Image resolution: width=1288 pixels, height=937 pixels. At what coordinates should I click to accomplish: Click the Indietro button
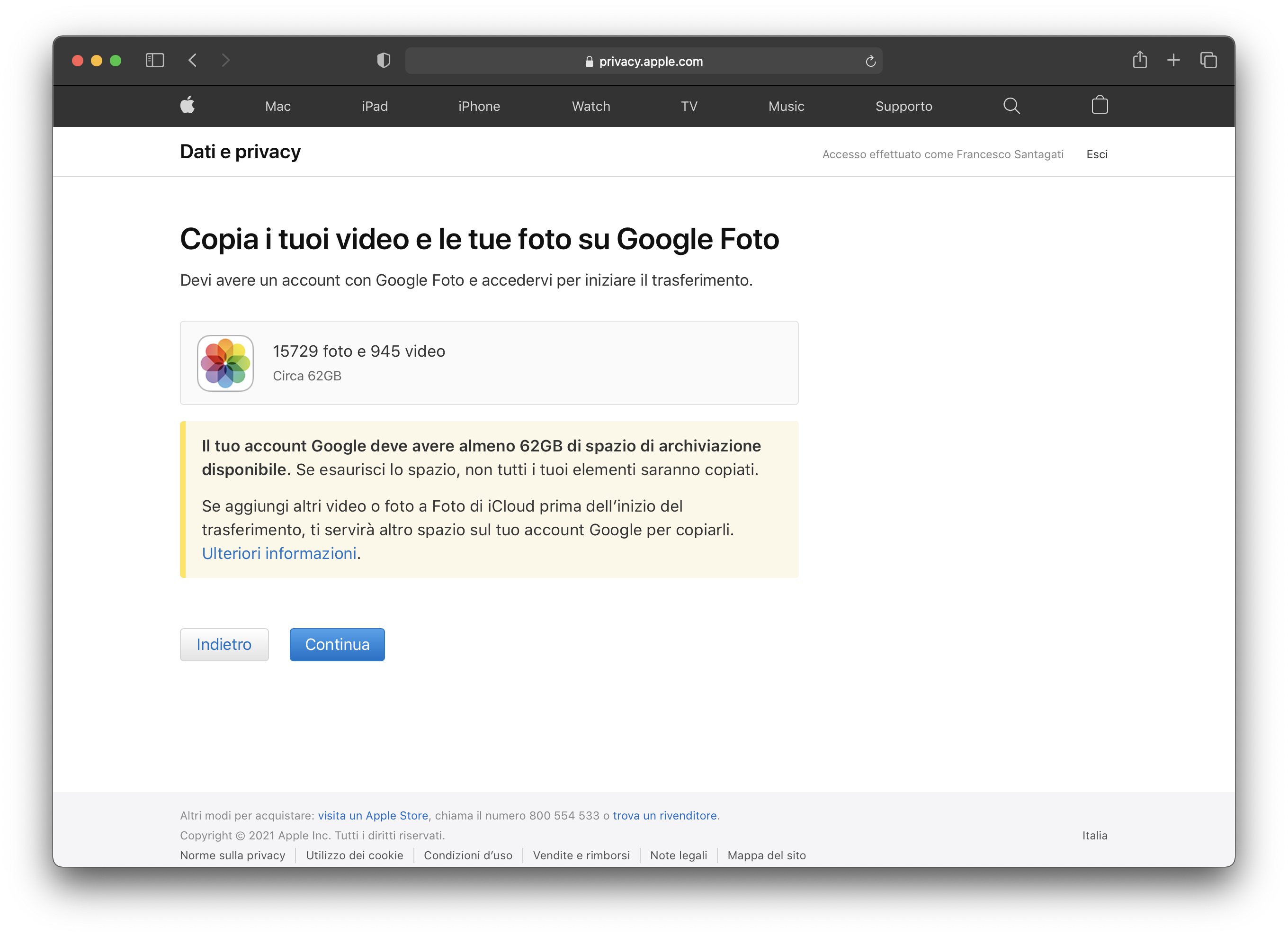(224, 644)
